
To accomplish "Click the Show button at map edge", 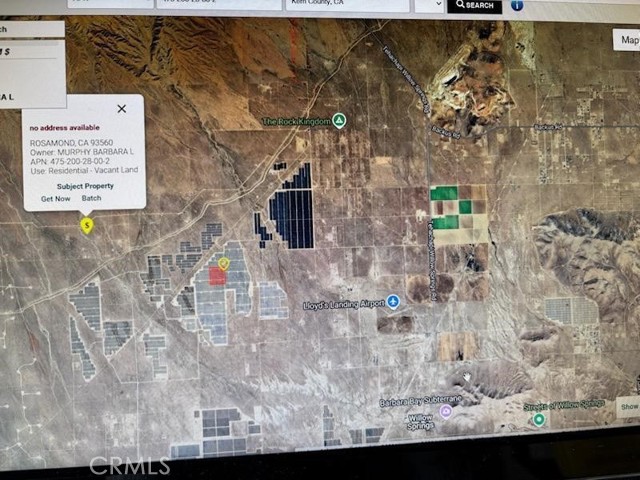I will click(627, 406).
